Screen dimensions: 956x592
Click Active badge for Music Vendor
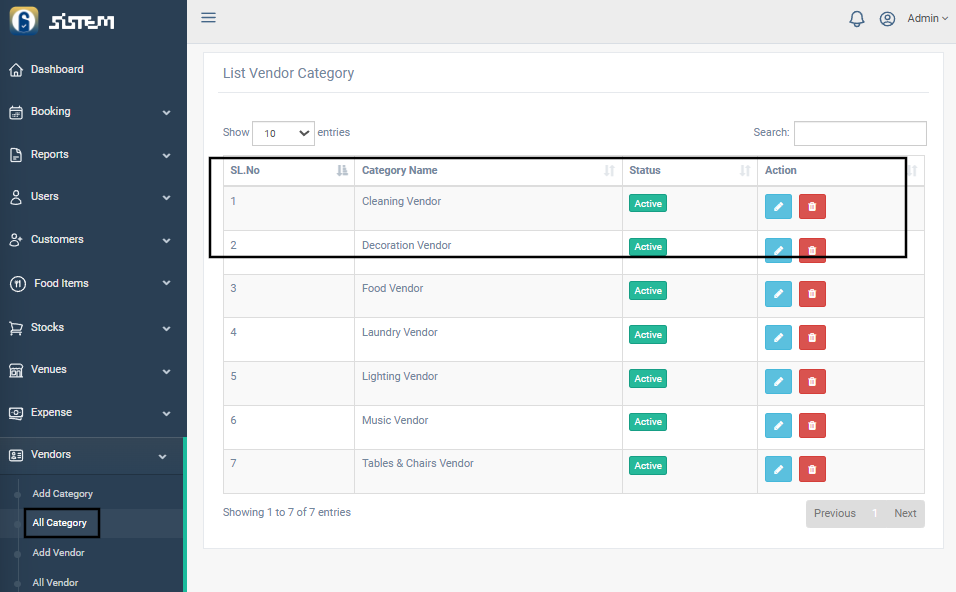[x=647, y=422]
